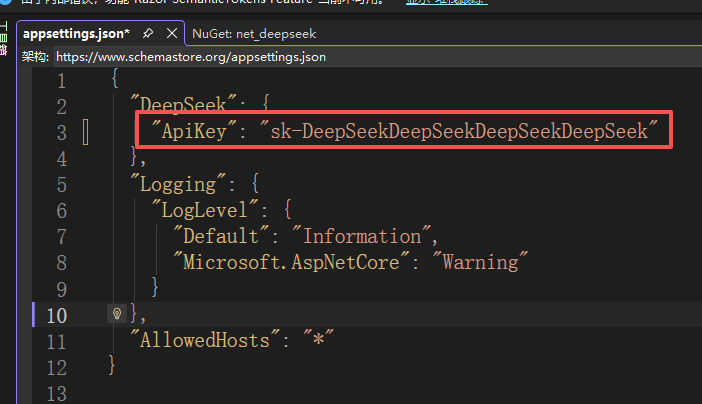Click line number 13 in the gutter
Image resolution: width=702 pixels, height=404 pixels.
point(57,394)
